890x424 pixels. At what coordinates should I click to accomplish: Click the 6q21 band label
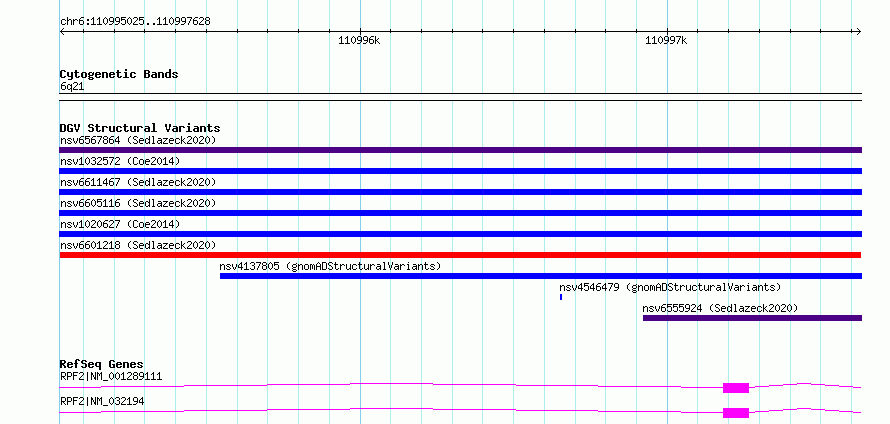tap(72, 87)
